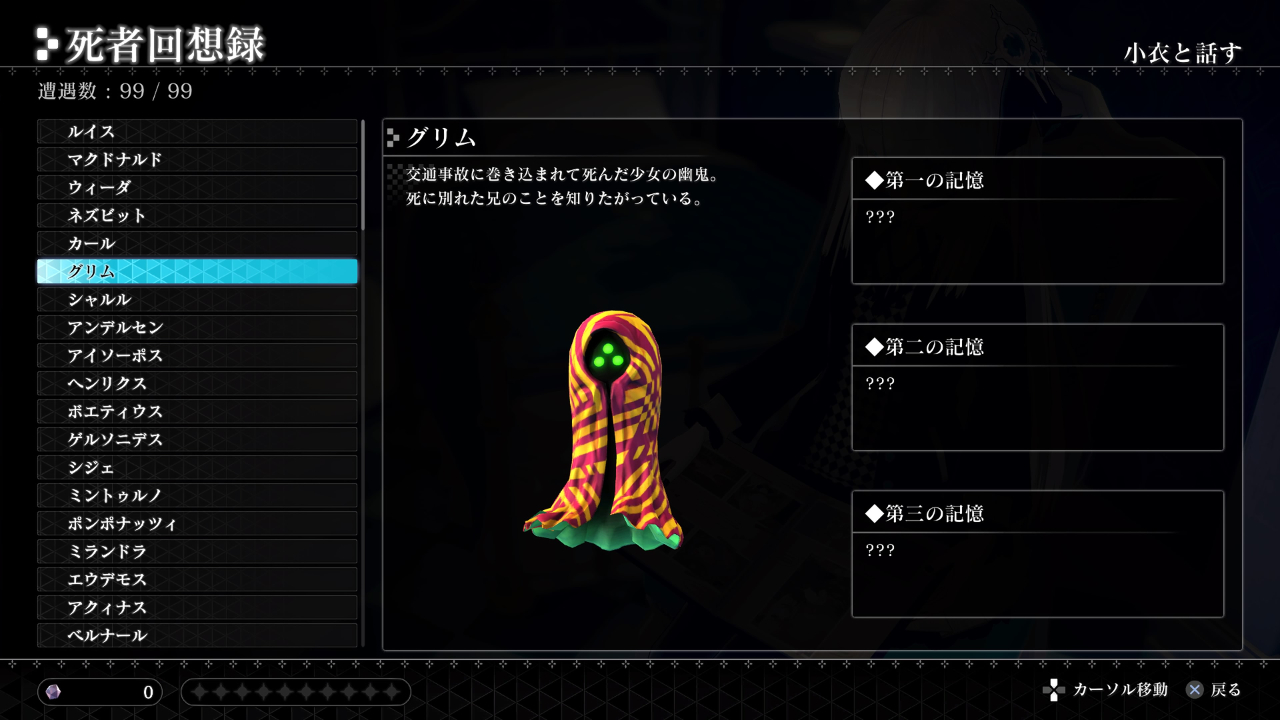The width and height of the screenshot is (1280, 720).
Task: Click the X button back icon
Action: click(x=1194, y=690)
